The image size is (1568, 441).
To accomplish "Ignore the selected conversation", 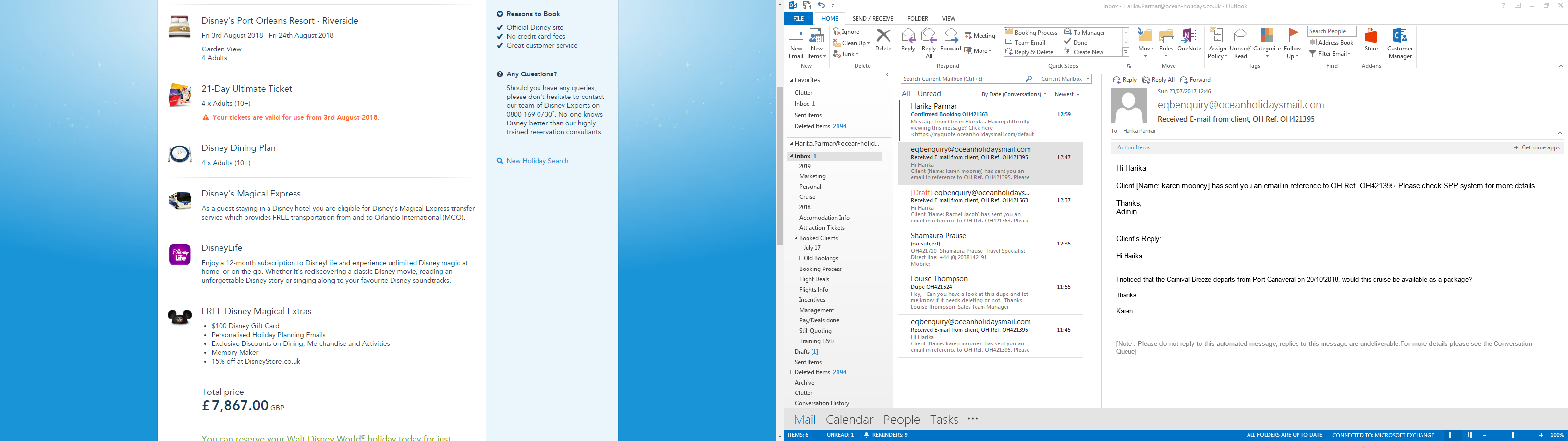I will pyautogui.click(x=847, y=32).
